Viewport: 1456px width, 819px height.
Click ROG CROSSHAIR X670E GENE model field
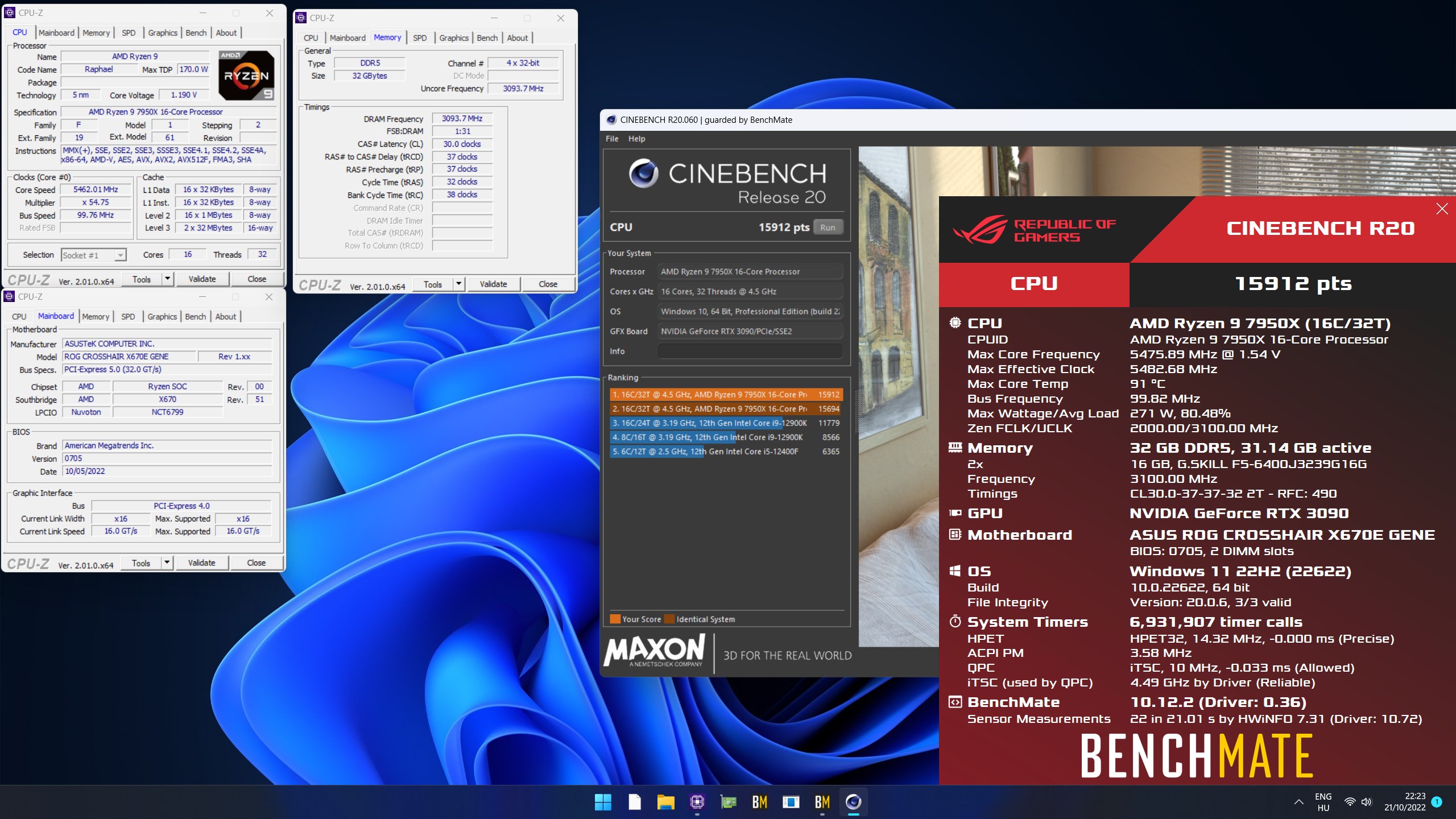coord(129,357)
